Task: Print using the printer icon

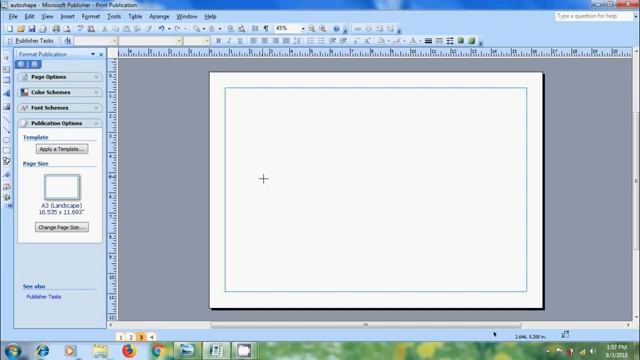Action: pos(56,29)
